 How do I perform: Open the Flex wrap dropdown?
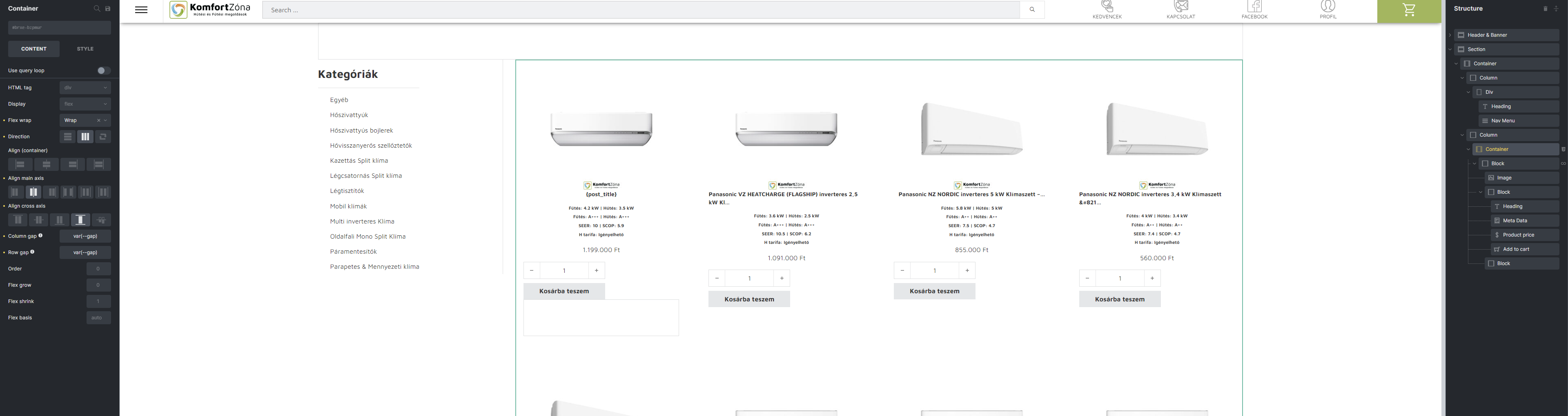79,120
